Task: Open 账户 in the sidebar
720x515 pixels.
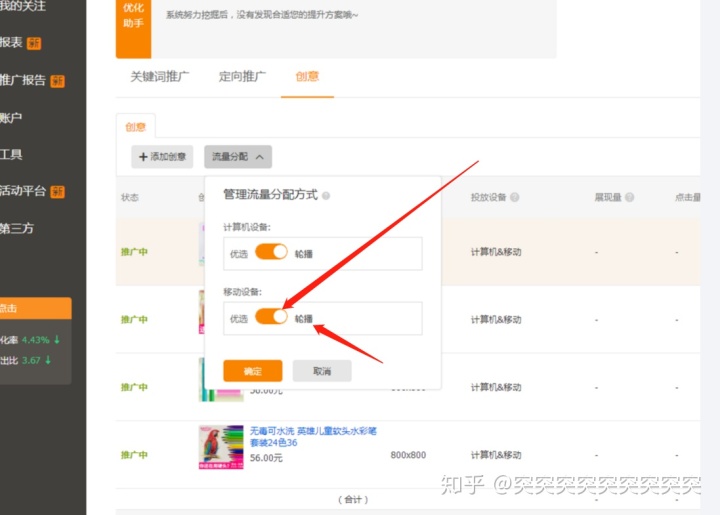Action: [x=11, y=118]
